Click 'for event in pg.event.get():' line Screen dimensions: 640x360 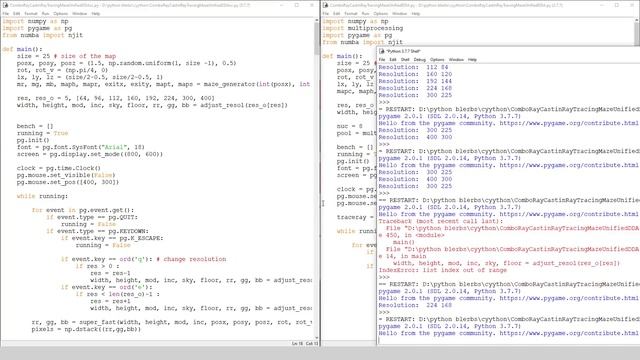83,210
